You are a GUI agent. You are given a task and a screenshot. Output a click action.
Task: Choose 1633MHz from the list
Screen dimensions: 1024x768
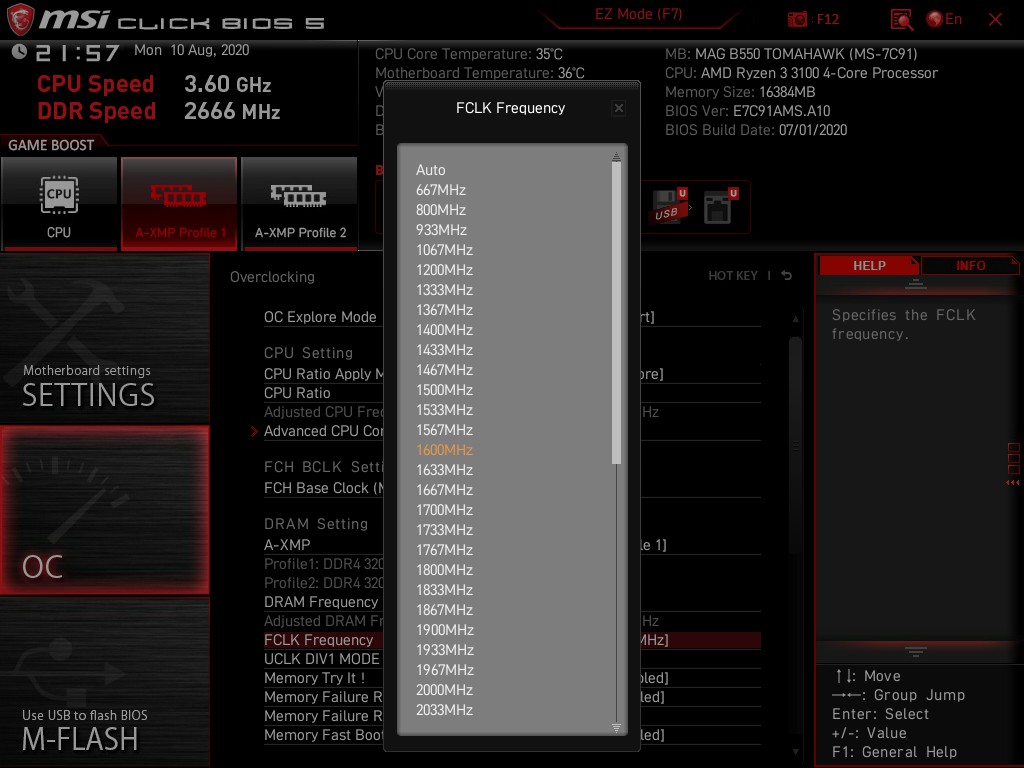click(x=444, y=470)
